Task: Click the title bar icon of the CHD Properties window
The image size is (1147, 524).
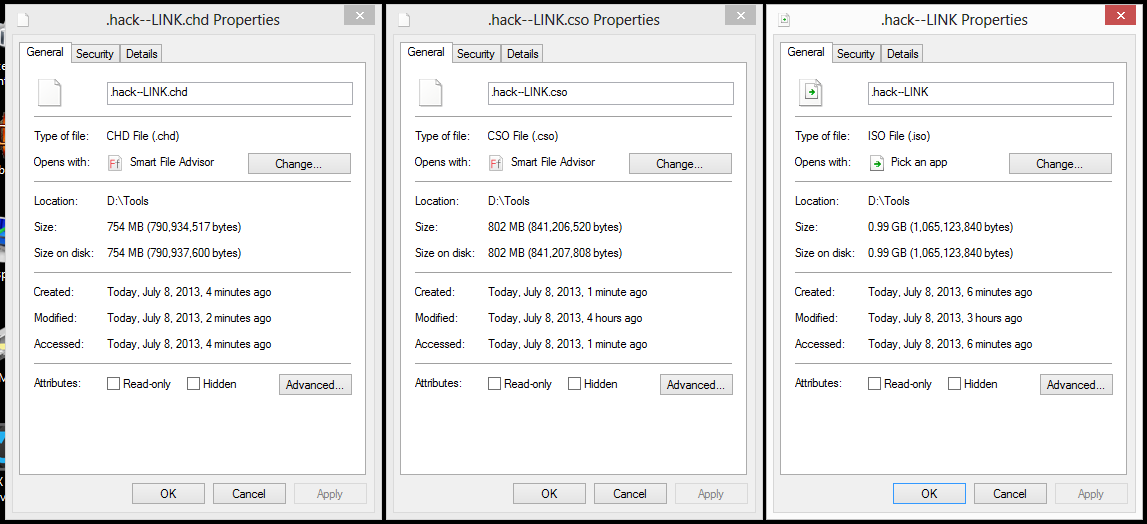Action: (25, 20)
